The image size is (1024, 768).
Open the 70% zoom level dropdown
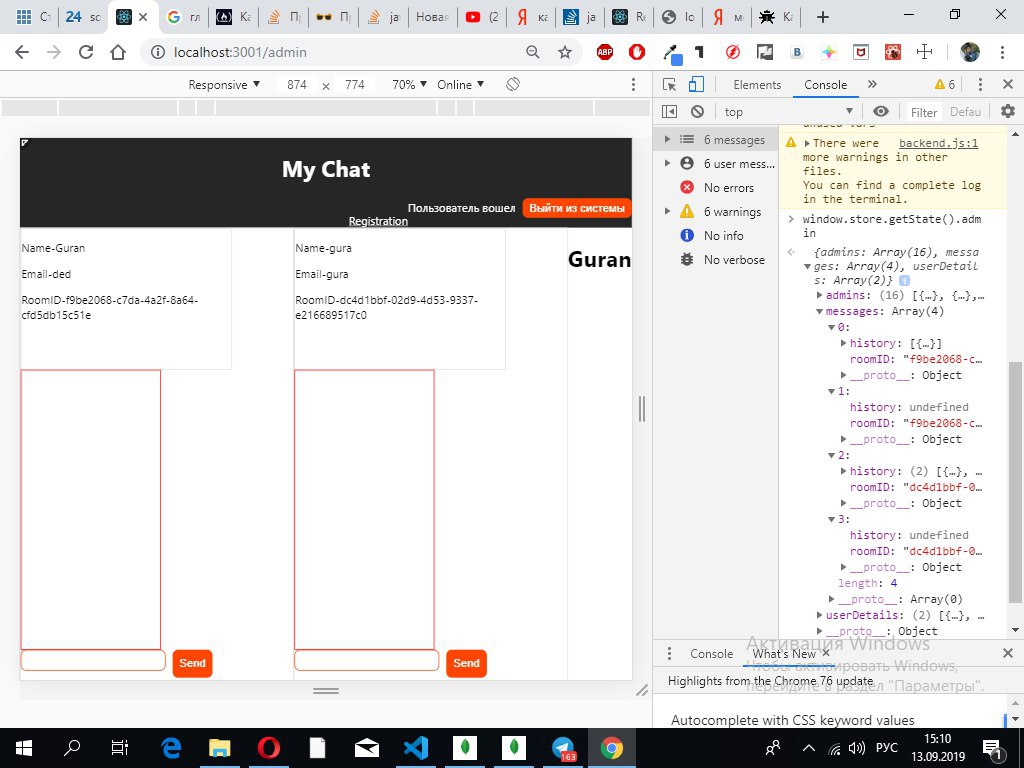click(409, 85)
